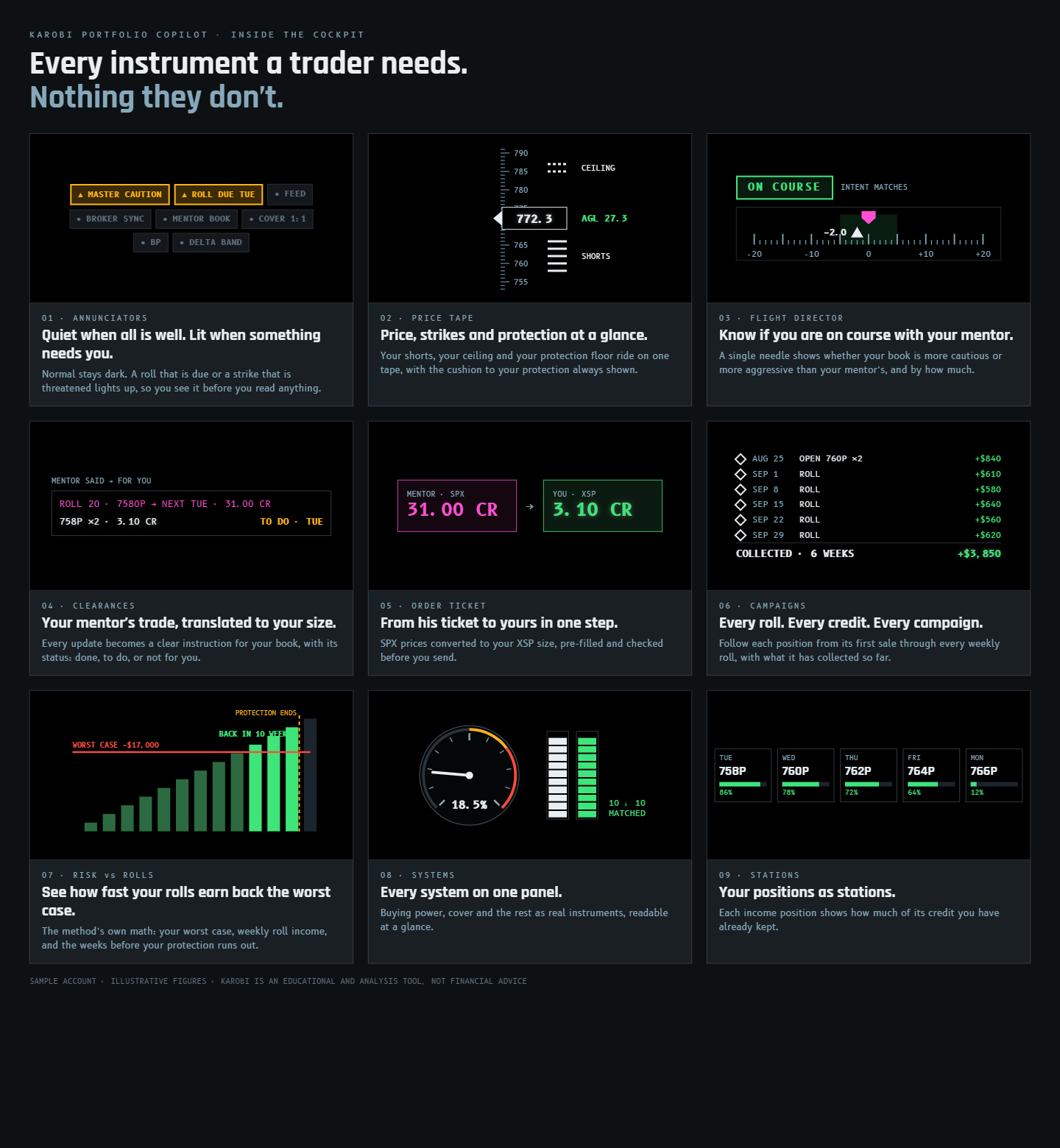
Task: Click the DELTA BAND annunciator chip
Action: coord(211,242)
